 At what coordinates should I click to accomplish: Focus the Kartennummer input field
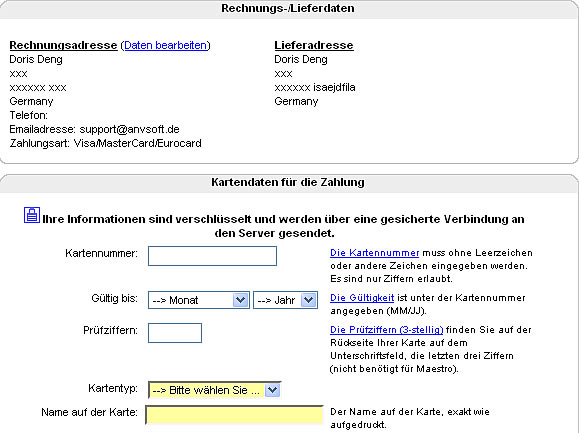click(212, 256)
